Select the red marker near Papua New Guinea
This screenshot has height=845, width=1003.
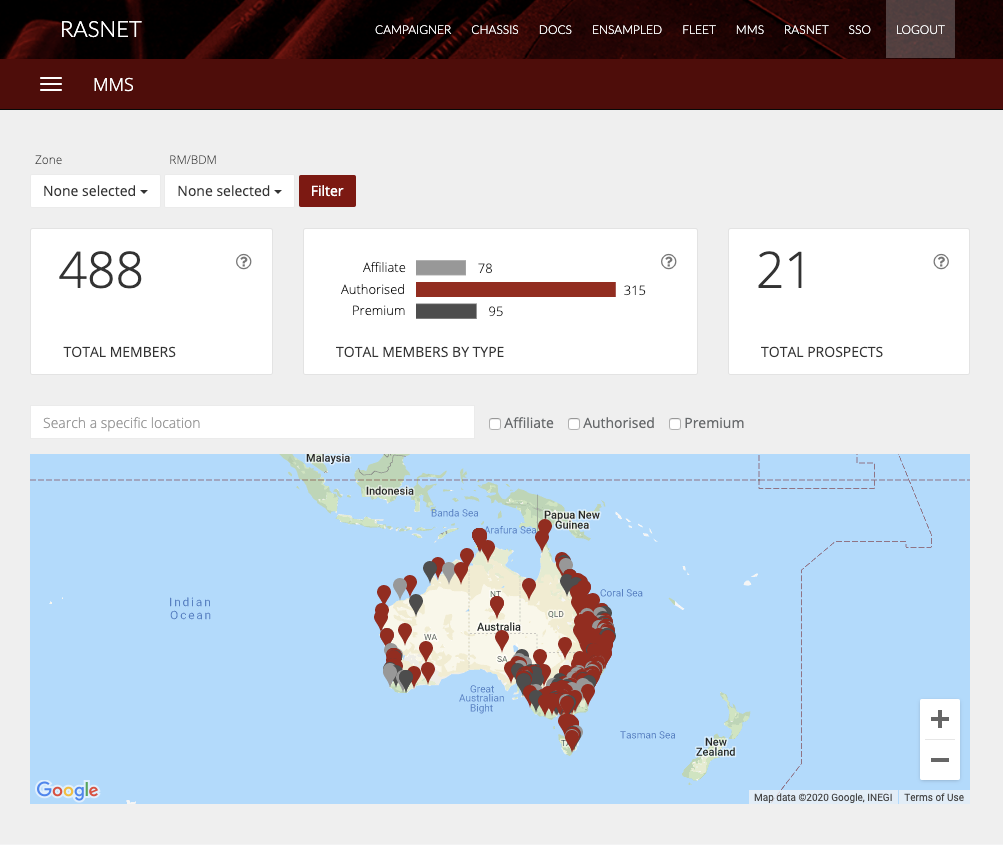coord(545,528)
